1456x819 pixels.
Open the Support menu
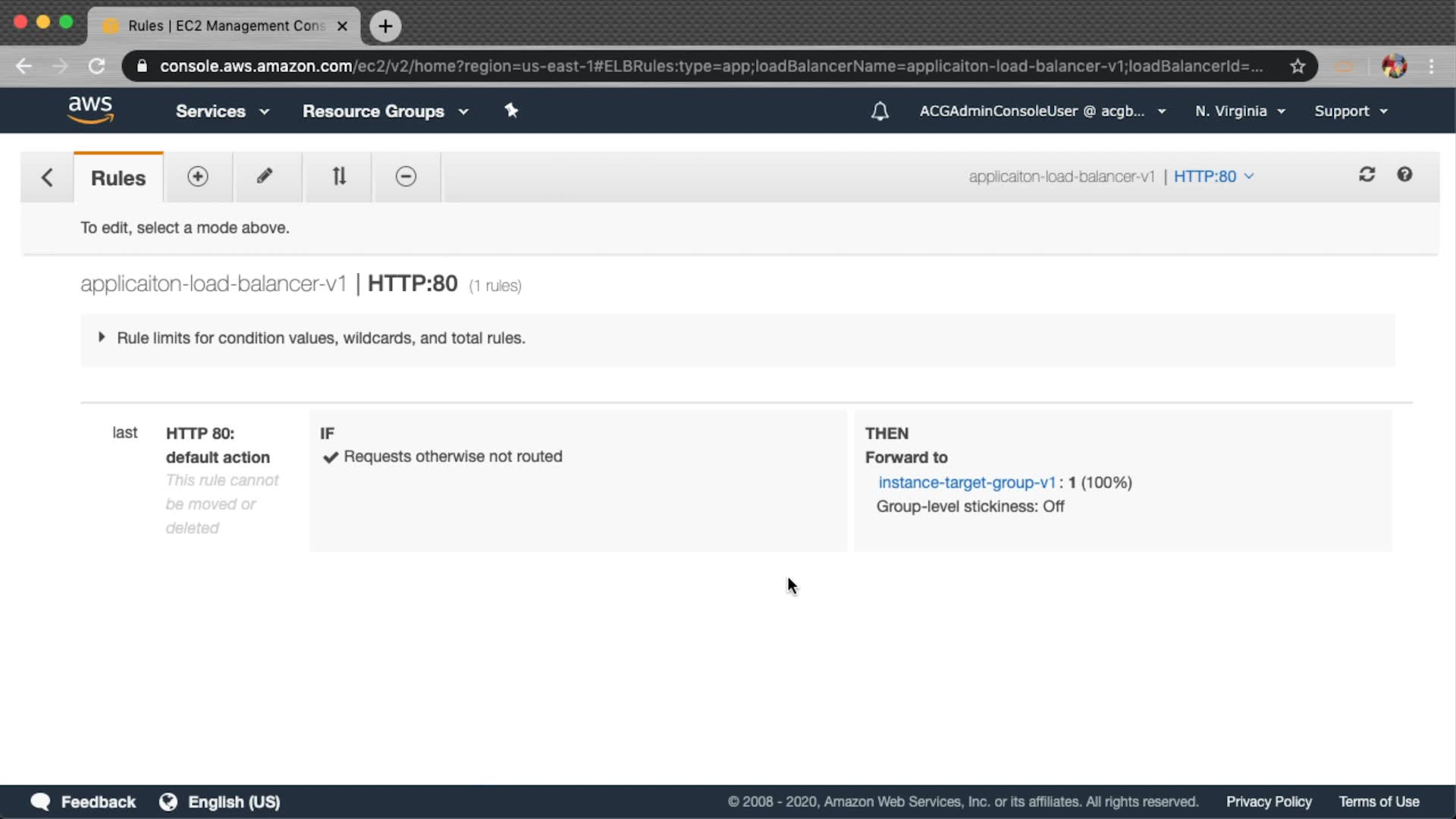pos(1351,111)
